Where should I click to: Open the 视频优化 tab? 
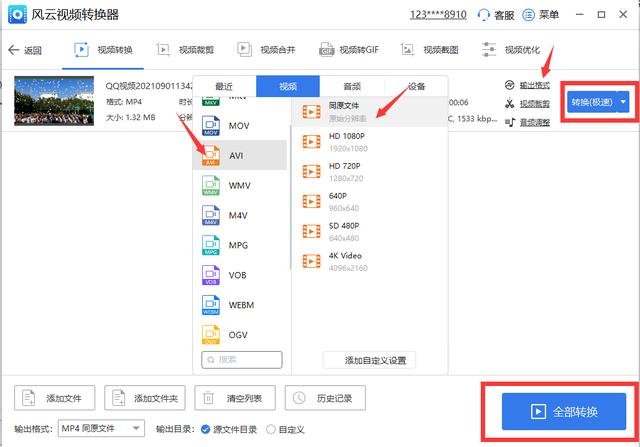511,50
